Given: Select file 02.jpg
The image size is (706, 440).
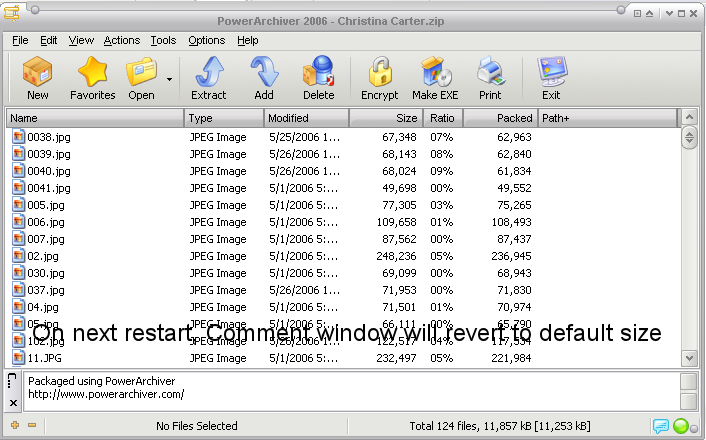Looking at the screenshot, I should [x=43, y=256].
